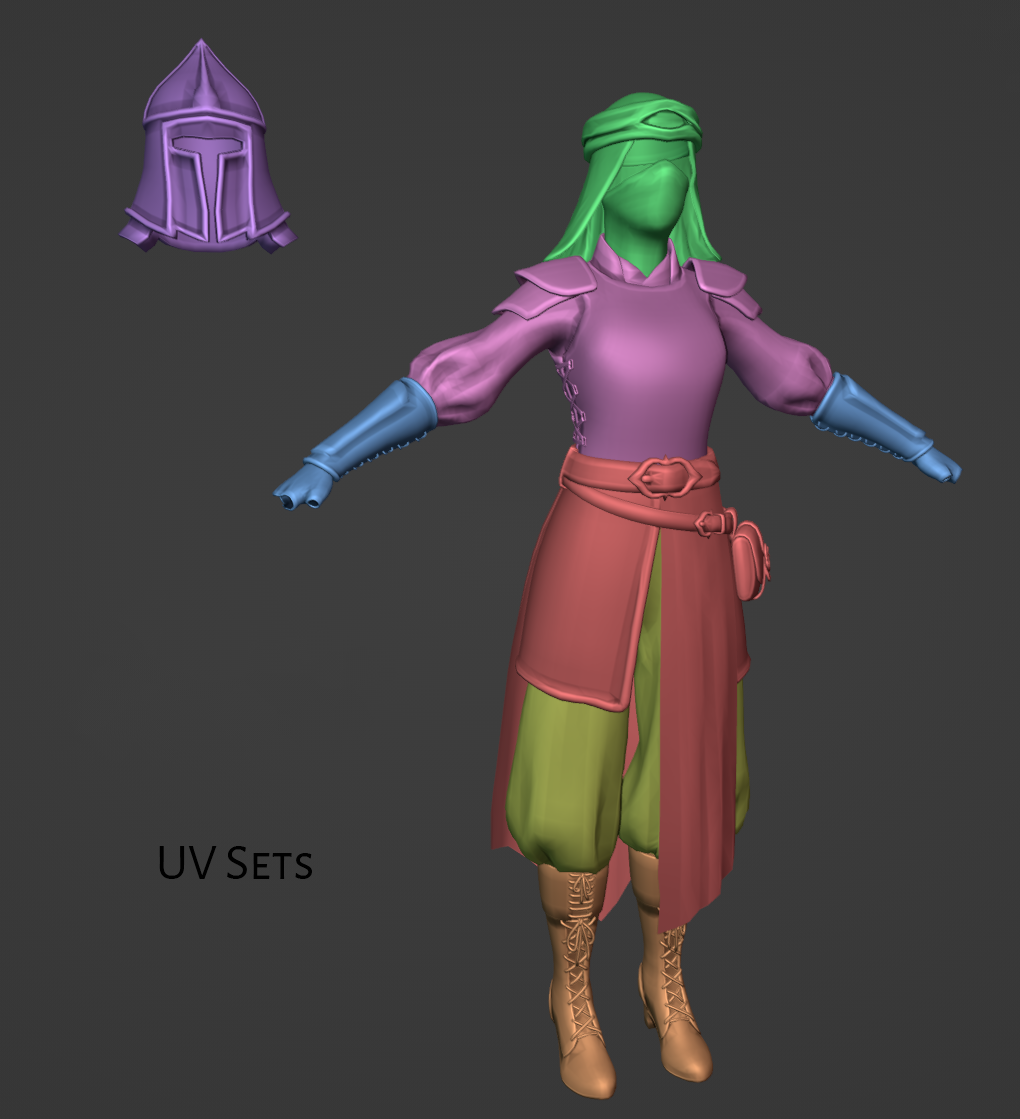The image size is (1020, 1119).
Task: Click the red pouch on belt
Action: click(750, 561)
